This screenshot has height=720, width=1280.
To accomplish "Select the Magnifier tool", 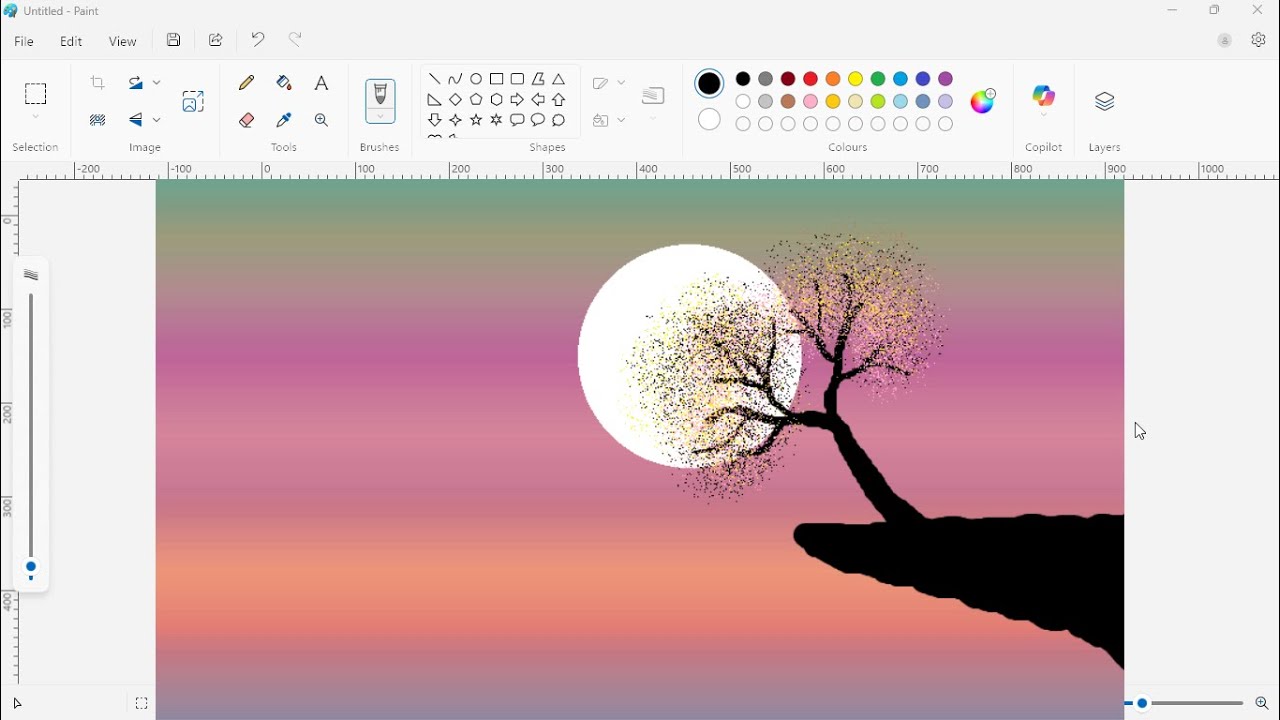I will coord(322,120).
